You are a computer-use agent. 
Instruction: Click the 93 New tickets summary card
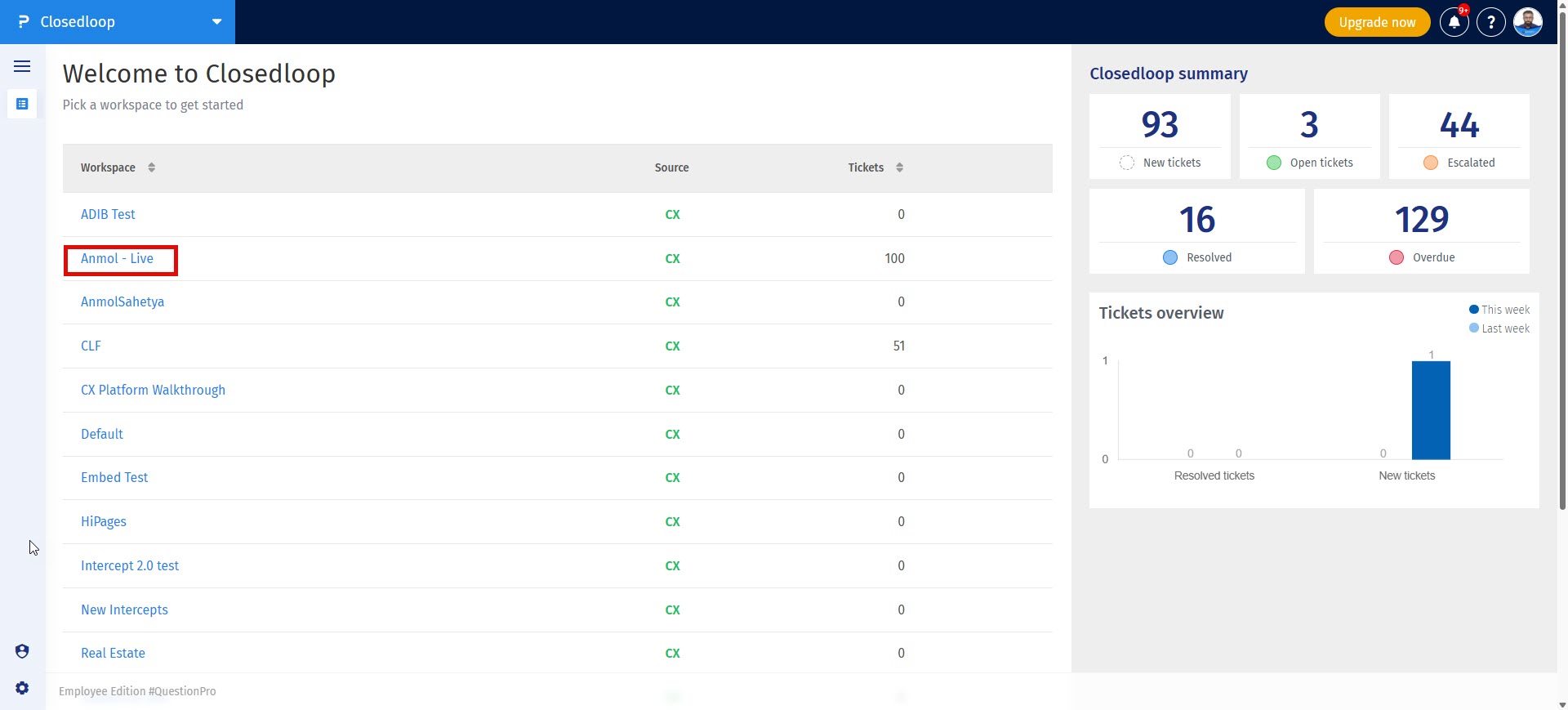[x=1160, y=136]
